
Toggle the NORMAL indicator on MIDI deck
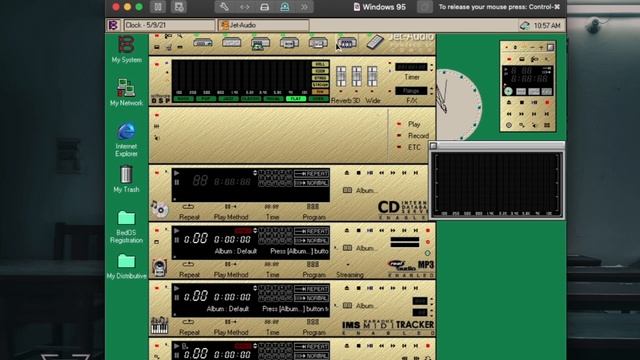[311, 298]
